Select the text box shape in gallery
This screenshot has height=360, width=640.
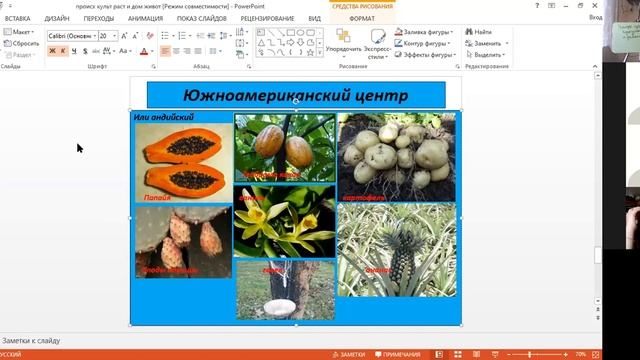pyautogui.click(x=261, y=33)
